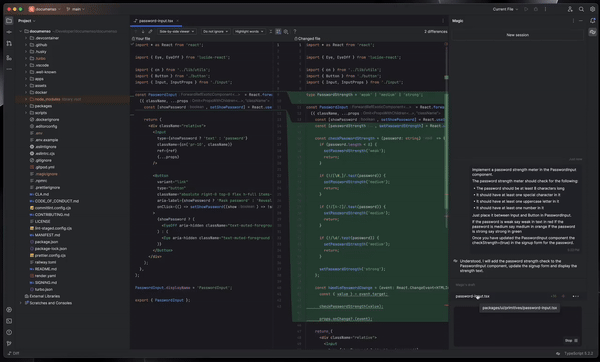
Task: Expand the packages folder
Action: [26, 106]
